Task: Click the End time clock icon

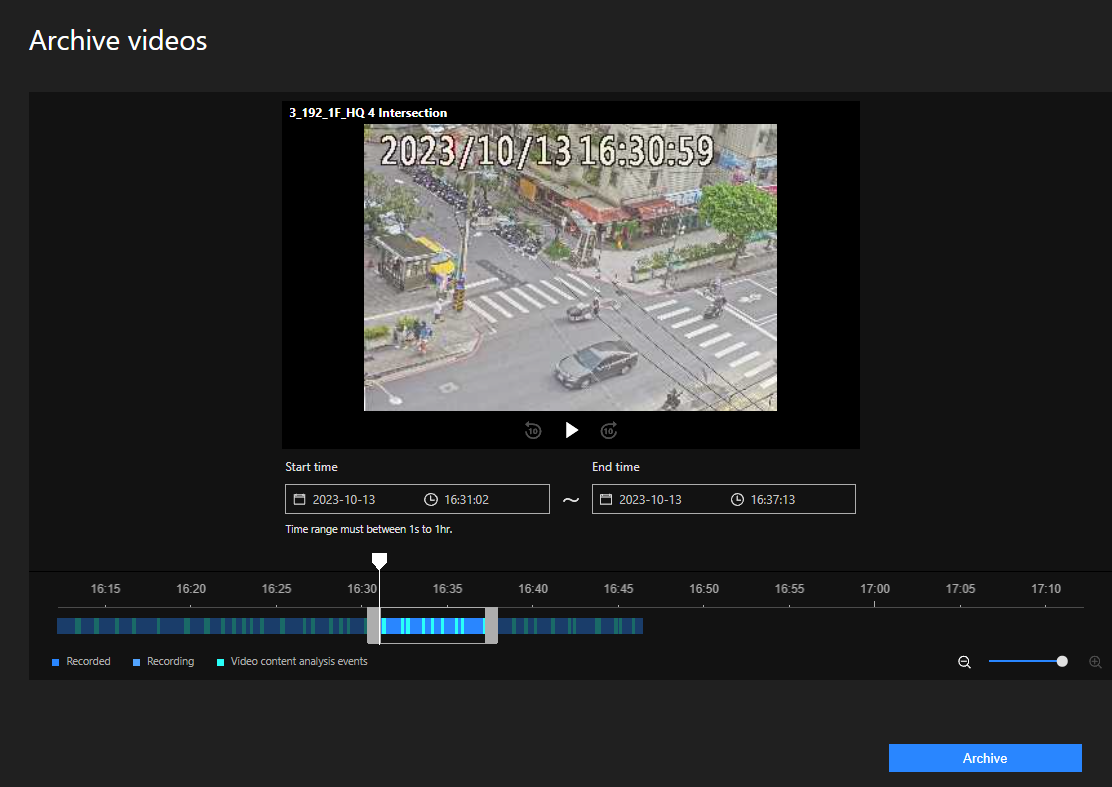Action: pos(737,499)
